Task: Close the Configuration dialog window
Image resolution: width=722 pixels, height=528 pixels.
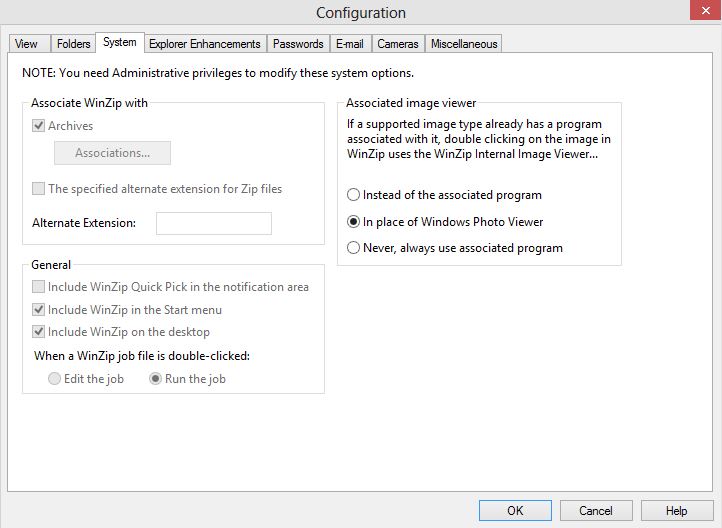Action: 705,10
